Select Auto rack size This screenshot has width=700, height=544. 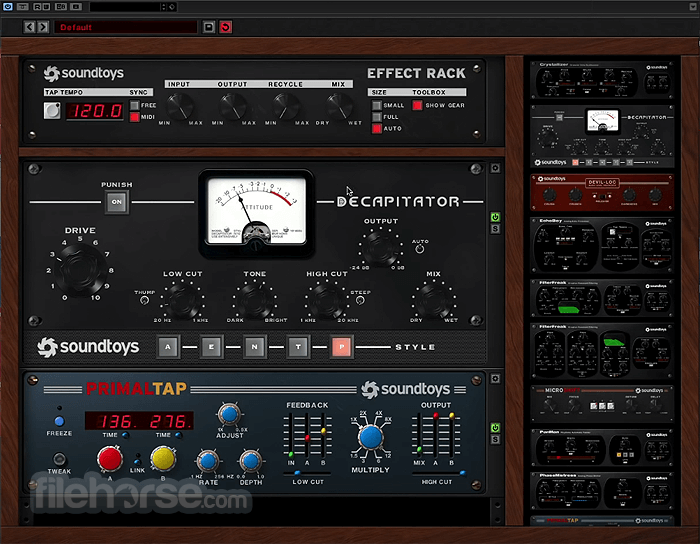(x=377, y=129)
